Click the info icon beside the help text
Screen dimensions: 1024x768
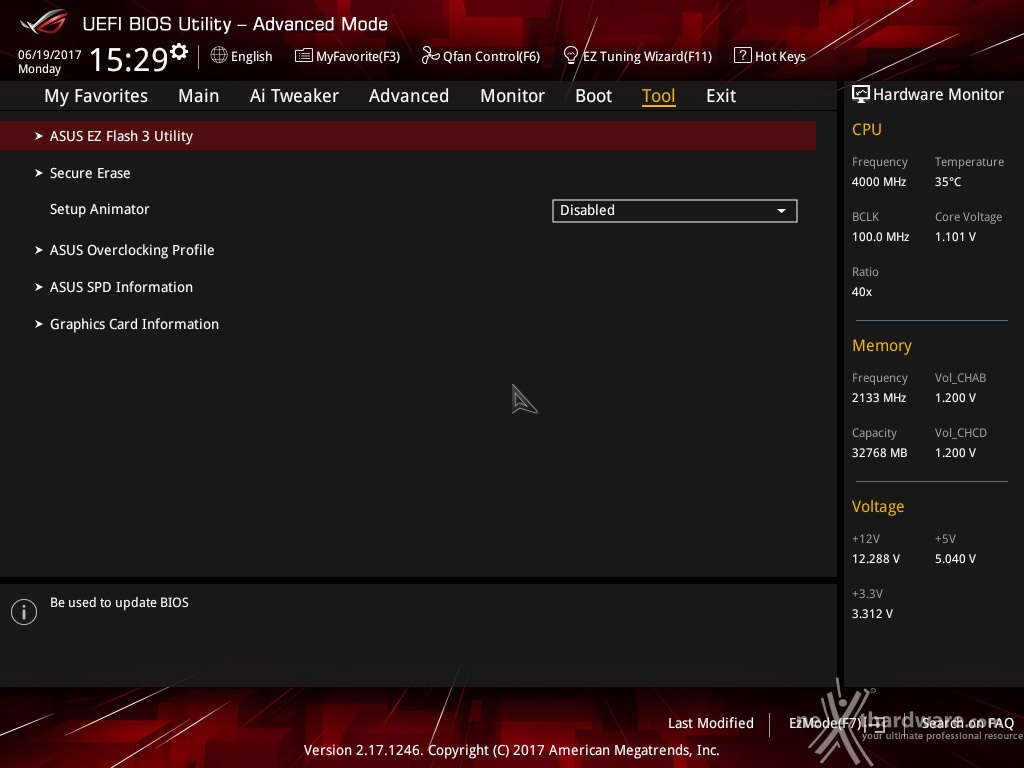click(x=24, y=612)
